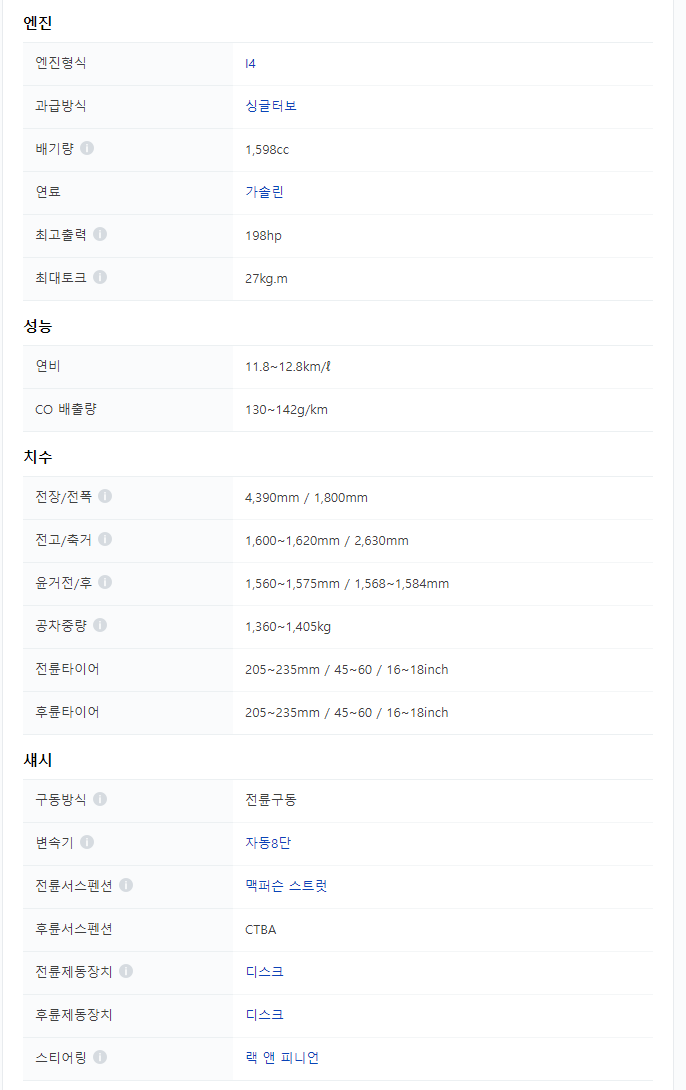
Task: Select the 전륜타이어 size value
Action: pyautogui.click(x=347, y=670)
